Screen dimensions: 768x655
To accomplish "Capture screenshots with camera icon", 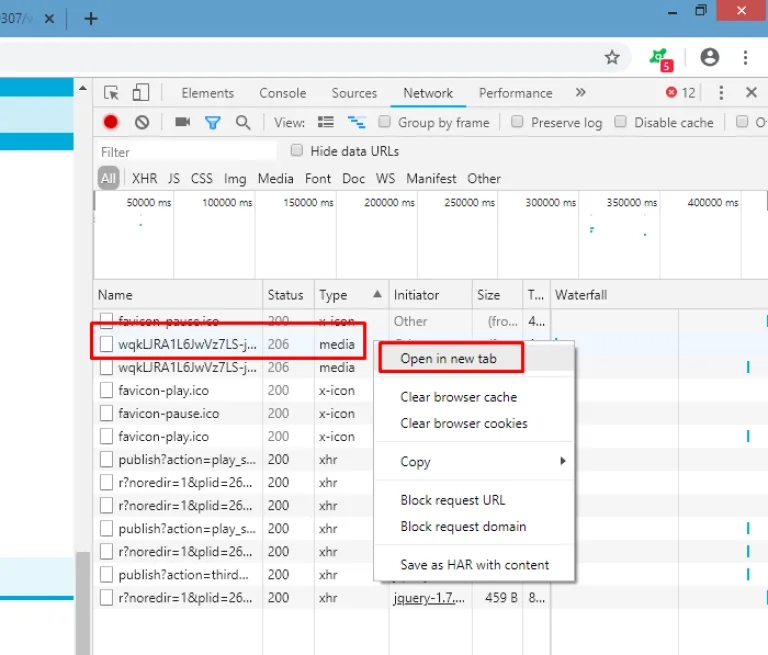I will (182, 121).
